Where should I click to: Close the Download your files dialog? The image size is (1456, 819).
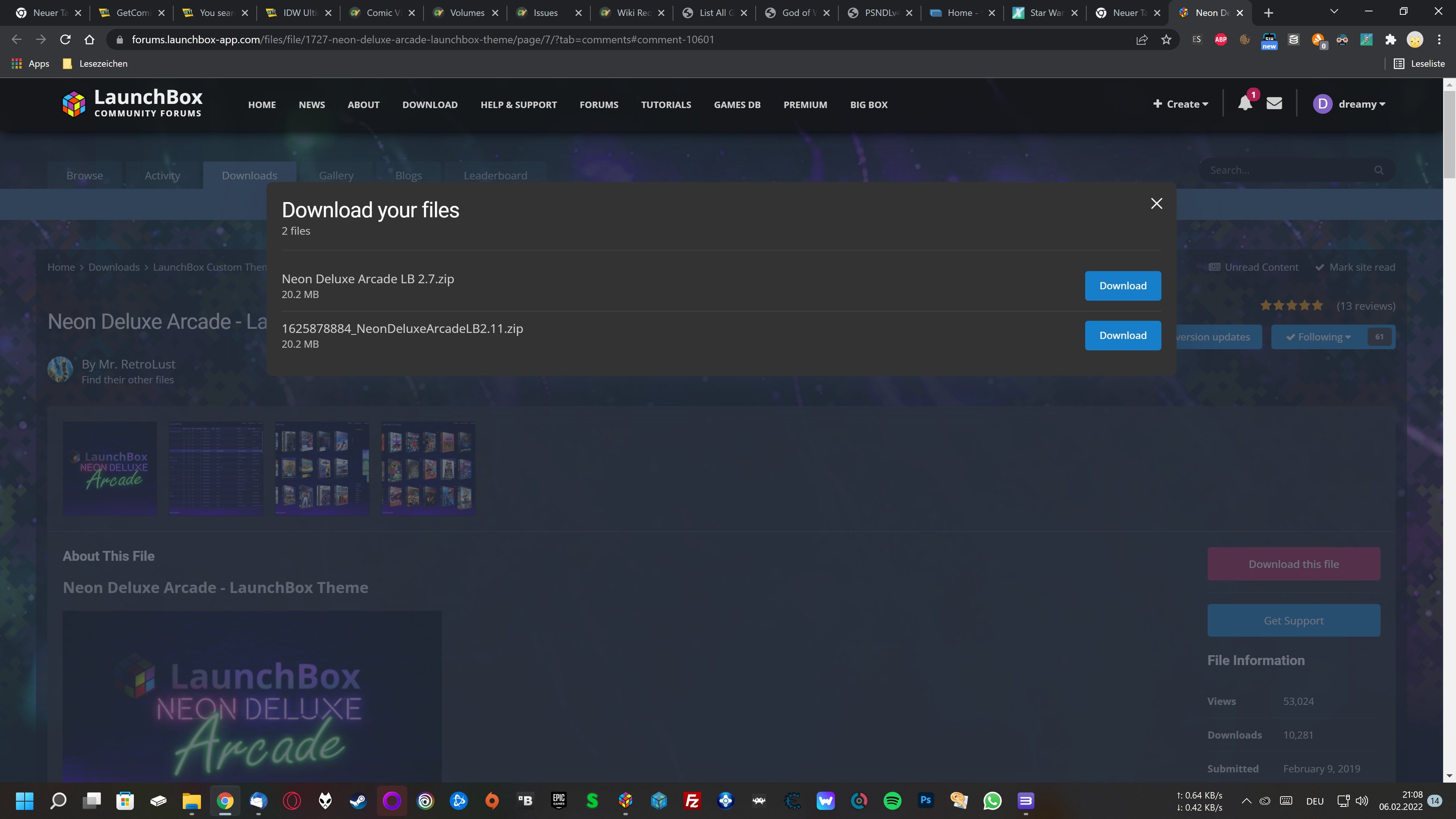coord(1156,204)
